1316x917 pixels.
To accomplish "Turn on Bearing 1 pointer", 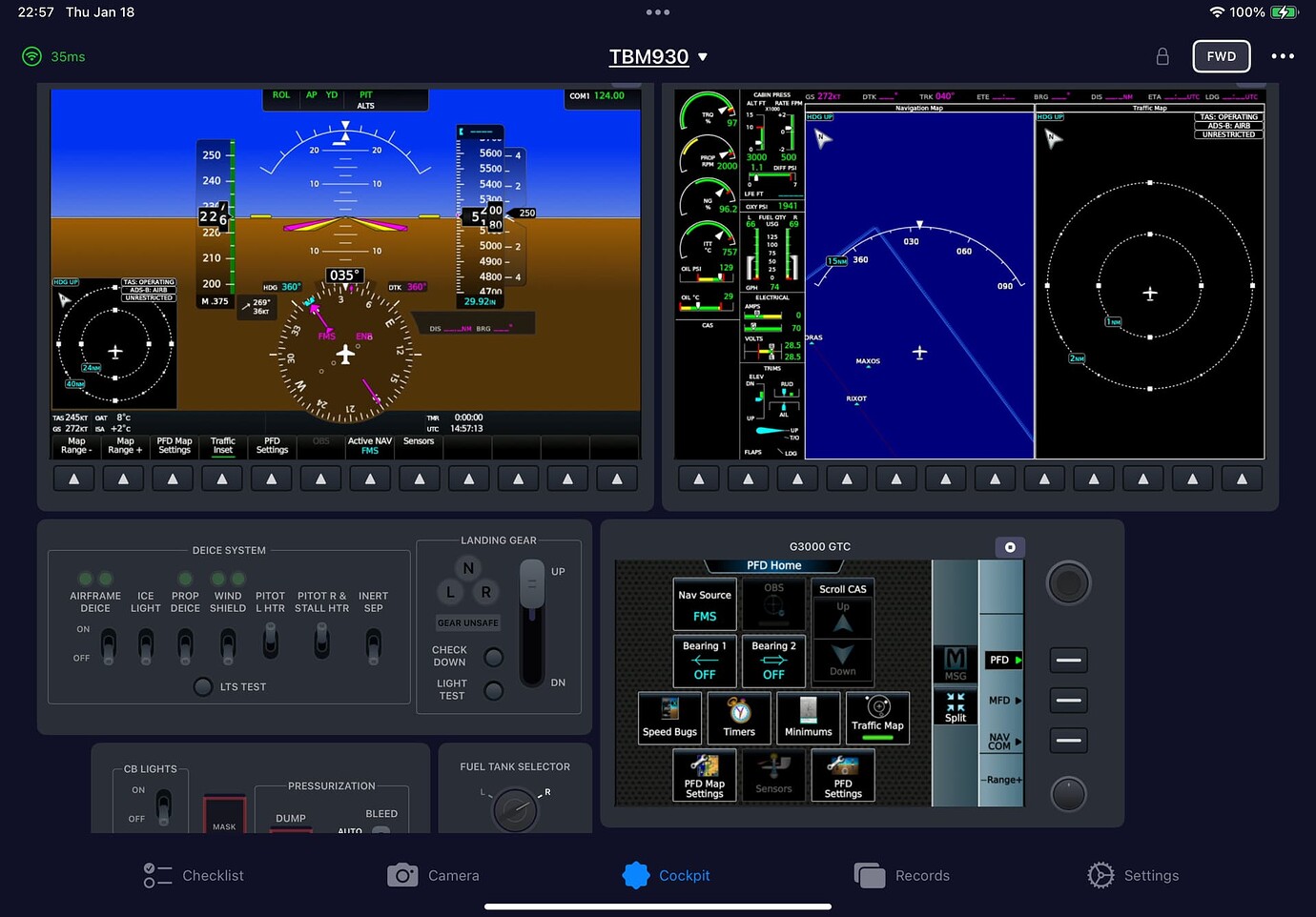I will 704,661.
